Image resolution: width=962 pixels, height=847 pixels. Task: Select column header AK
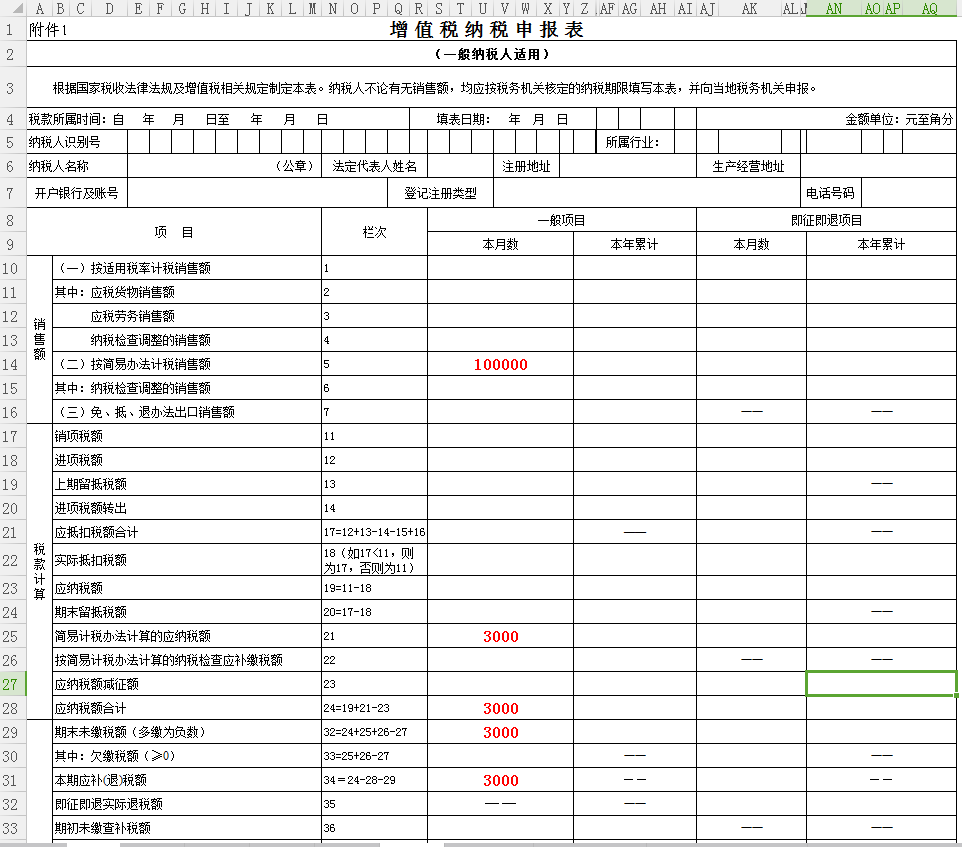750,9
